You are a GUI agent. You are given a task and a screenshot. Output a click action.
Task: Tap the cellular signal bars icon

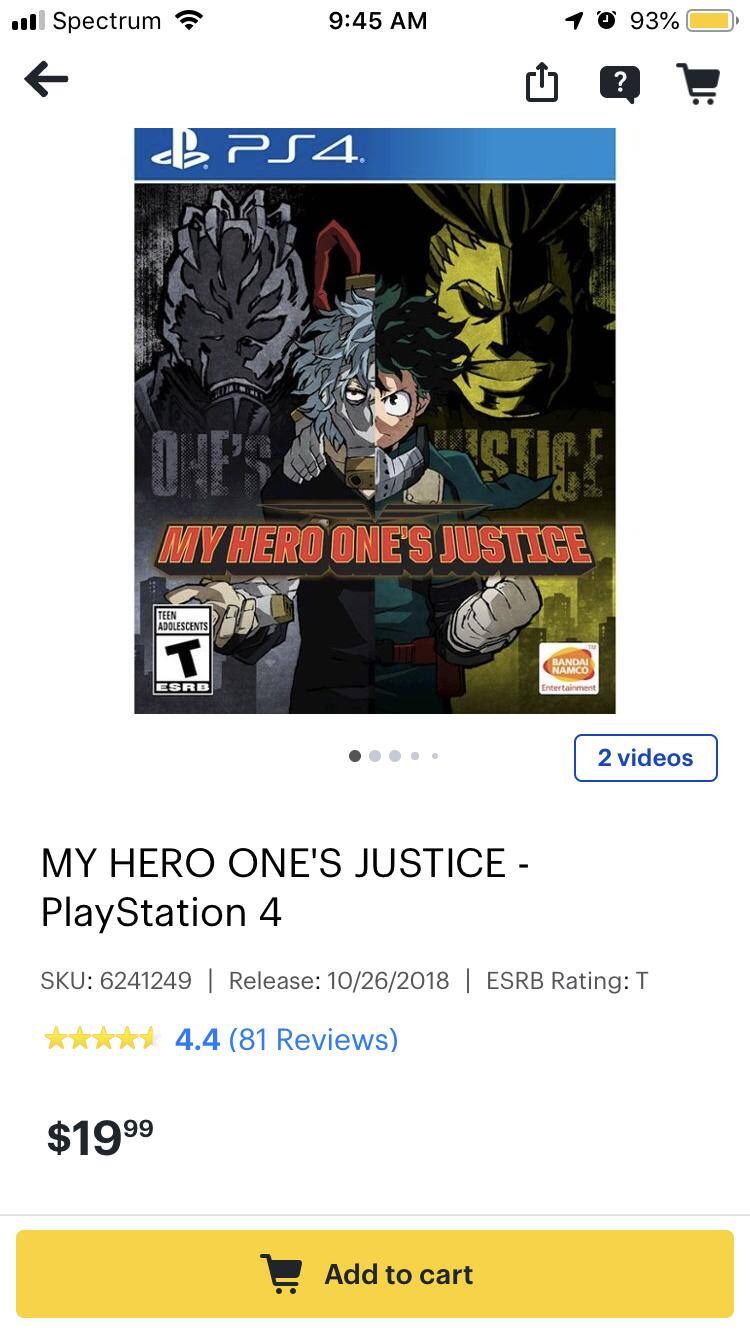pos(28,20)
